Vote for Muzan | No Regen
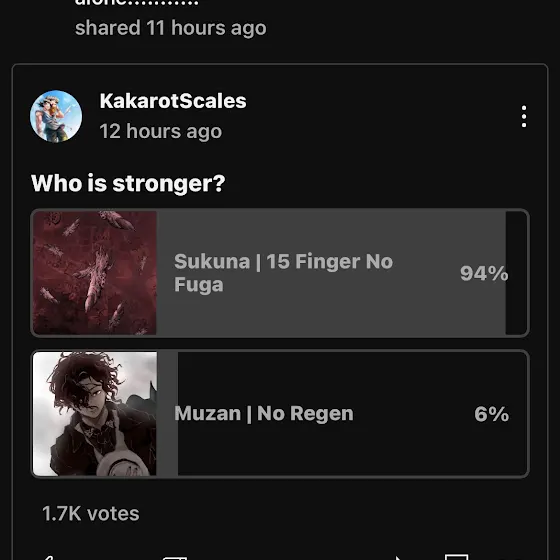The image size is (560, 560). [280, 414]
